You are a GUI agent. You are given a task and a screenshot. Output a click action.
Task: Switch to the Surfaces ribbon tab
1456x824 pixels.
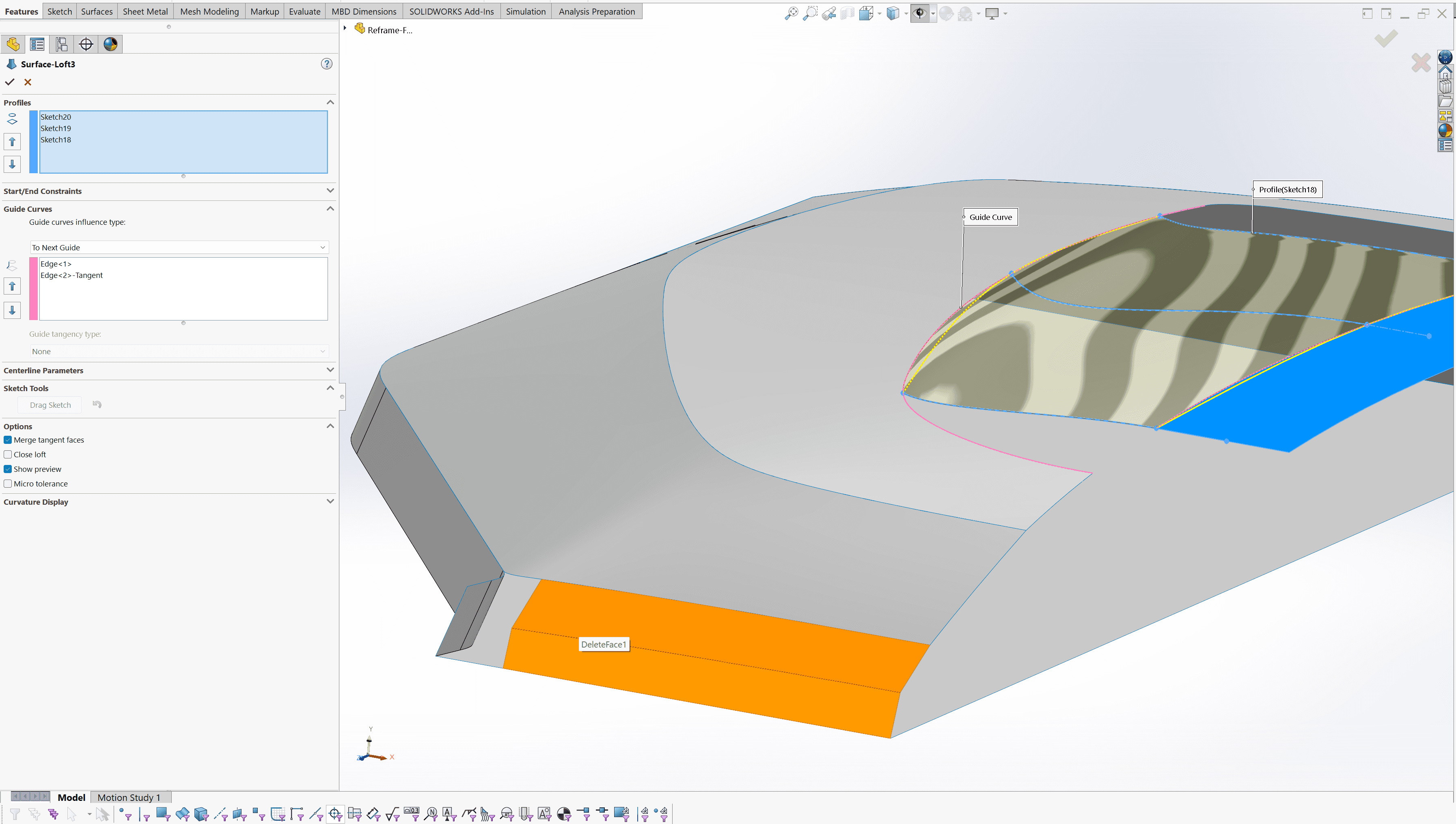click(97, 11)
